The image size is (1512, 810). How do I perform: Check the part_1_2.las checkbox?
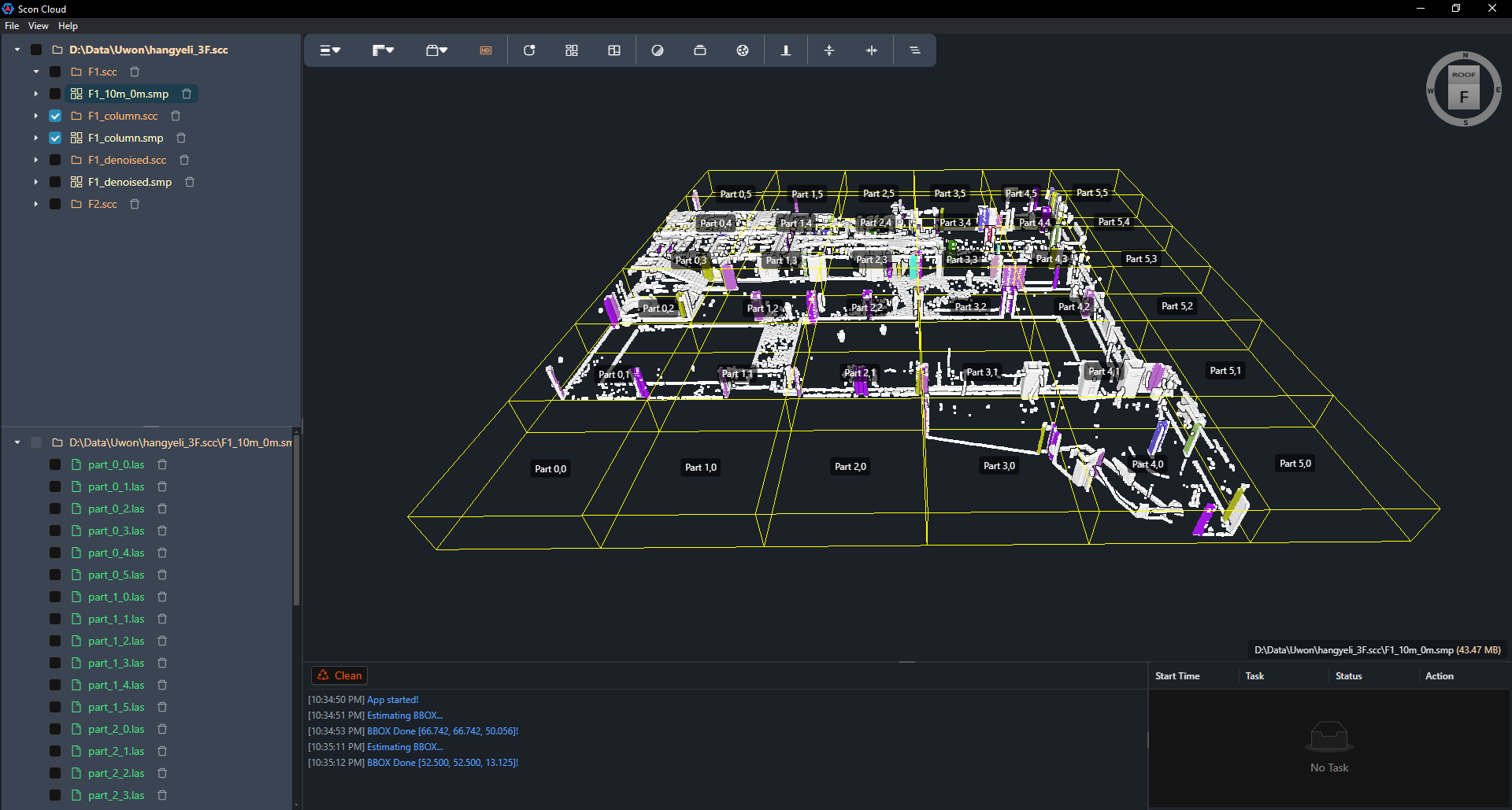pyautogui.click(x=55, y=642)
